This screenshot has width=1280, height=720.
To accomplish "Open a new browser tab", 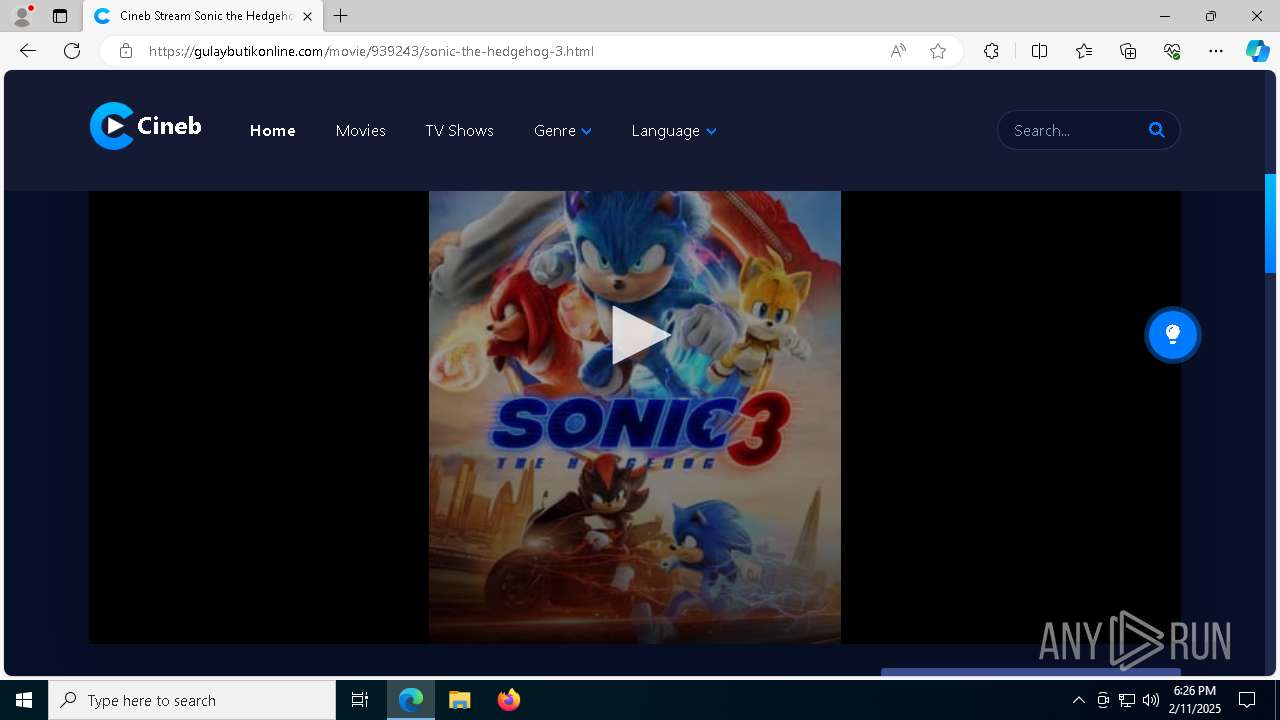I will [x=341, y=16].
